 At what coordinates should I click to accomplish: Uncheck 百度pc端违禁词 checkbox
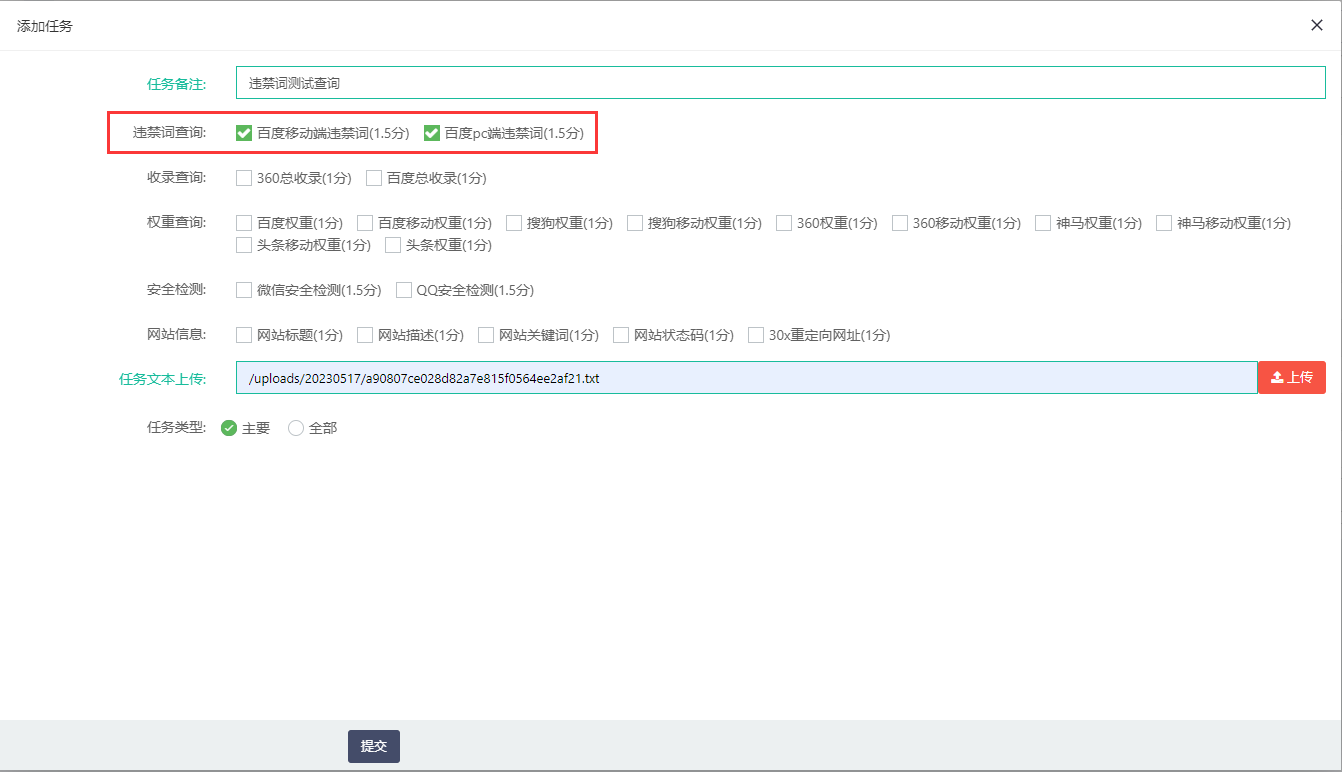coord(432,133)
